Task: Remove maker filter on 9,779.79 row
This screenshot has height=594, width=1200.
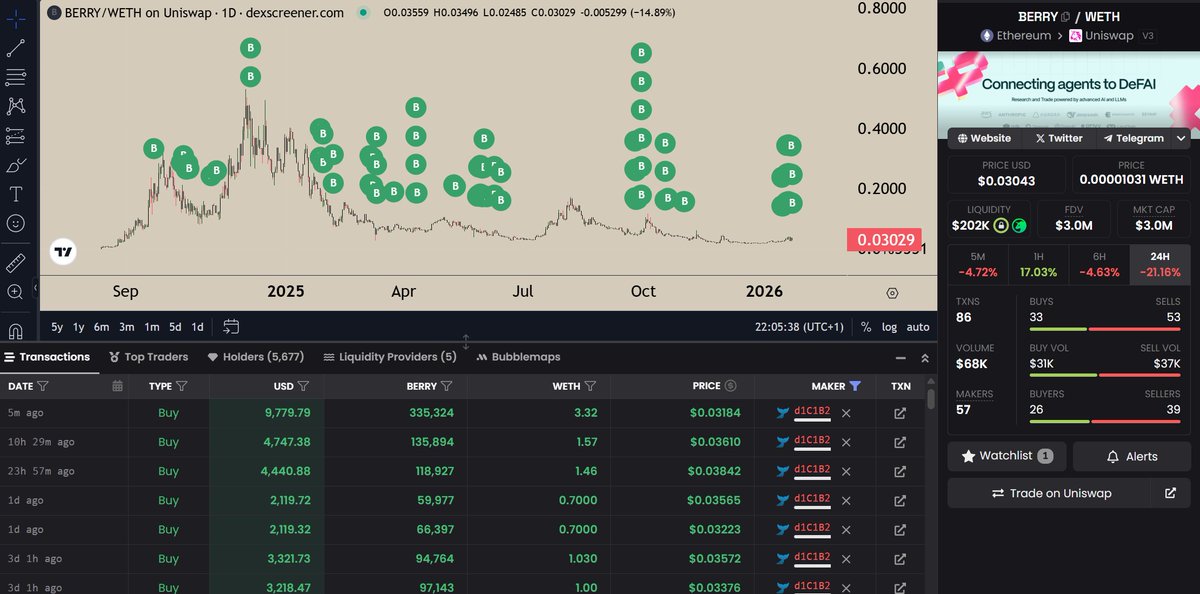Action: 846,413
